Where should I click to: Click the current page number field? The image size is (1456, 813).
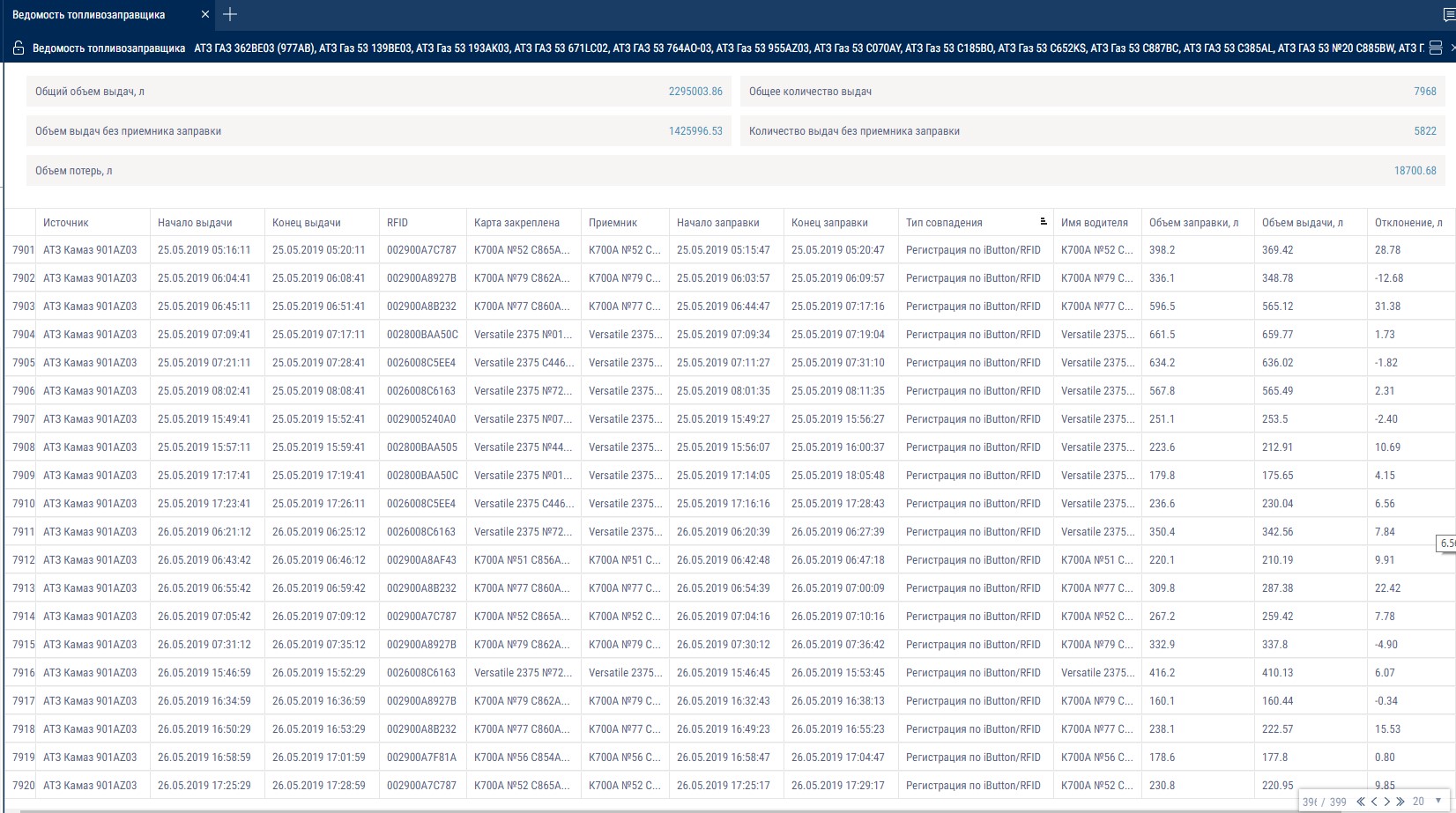tap(1310, 802)
